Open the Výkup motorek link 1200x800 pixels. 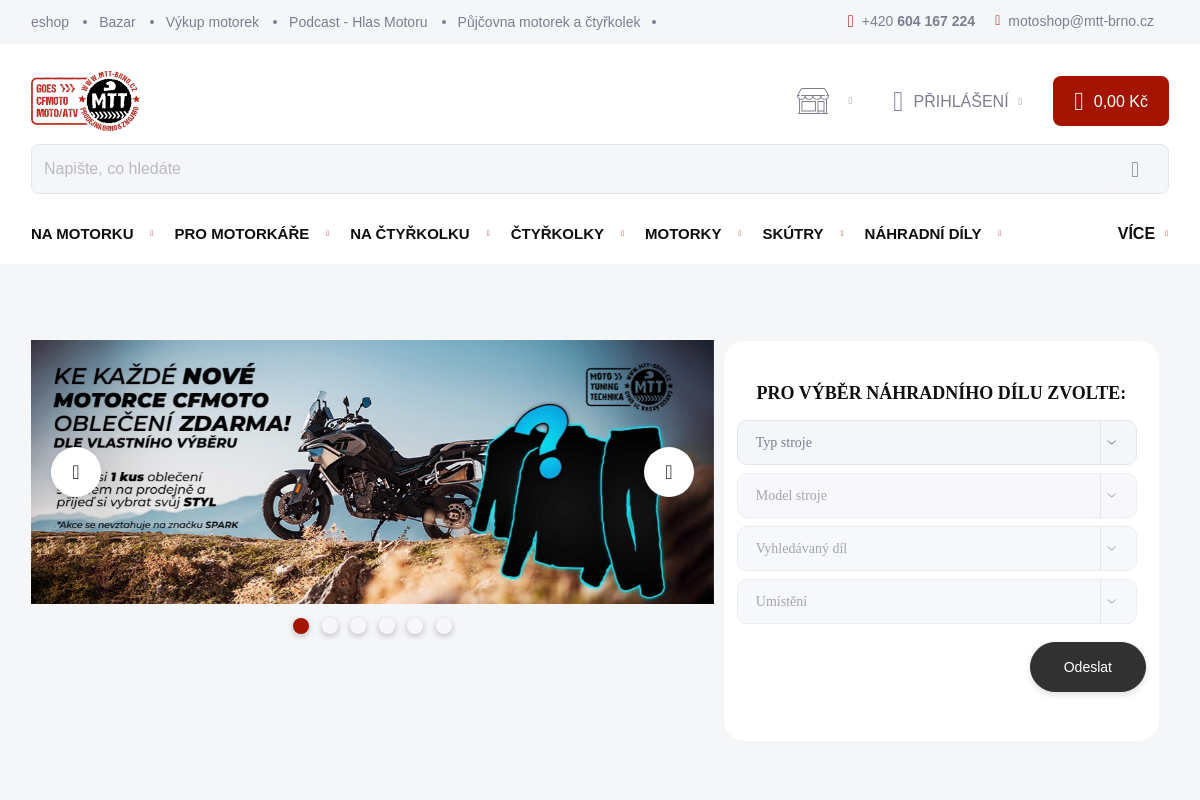(212, 22)
